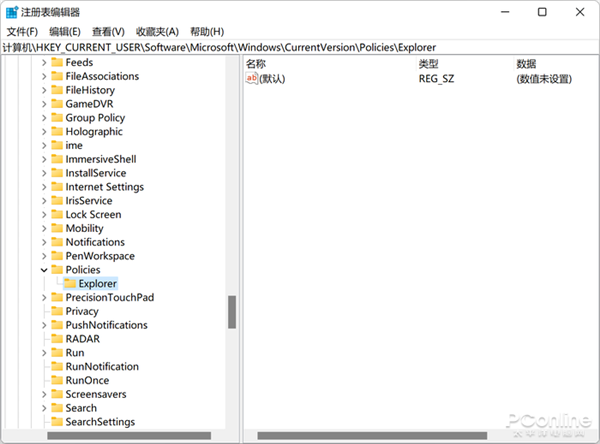Viewport: 600px width, 444px height.
Task: Select the PrecisionTouchPad key
Action: [x=109, y=297]
